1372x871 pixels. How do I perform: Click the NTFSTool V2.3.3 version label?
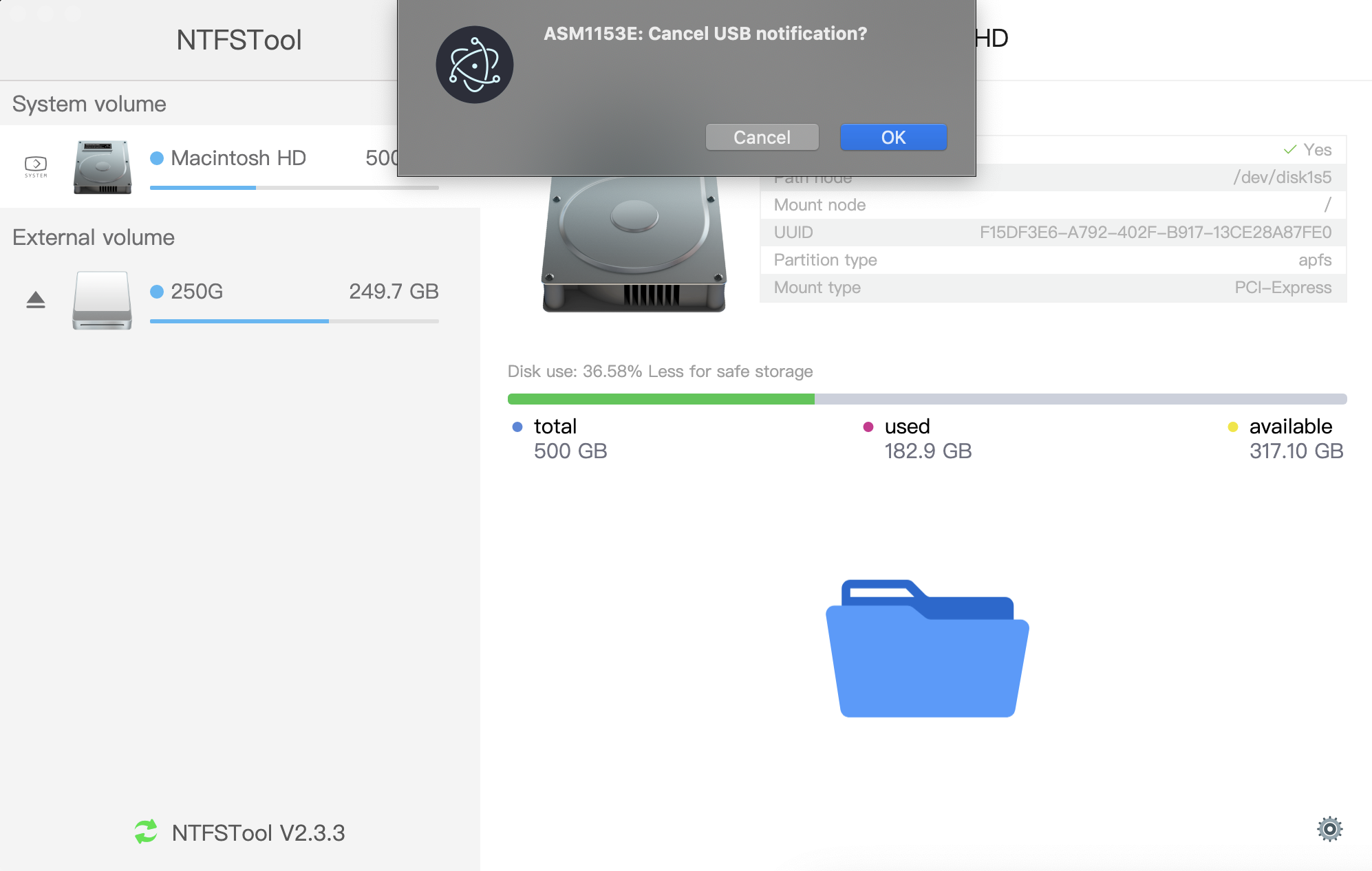(x=258, y=832)
